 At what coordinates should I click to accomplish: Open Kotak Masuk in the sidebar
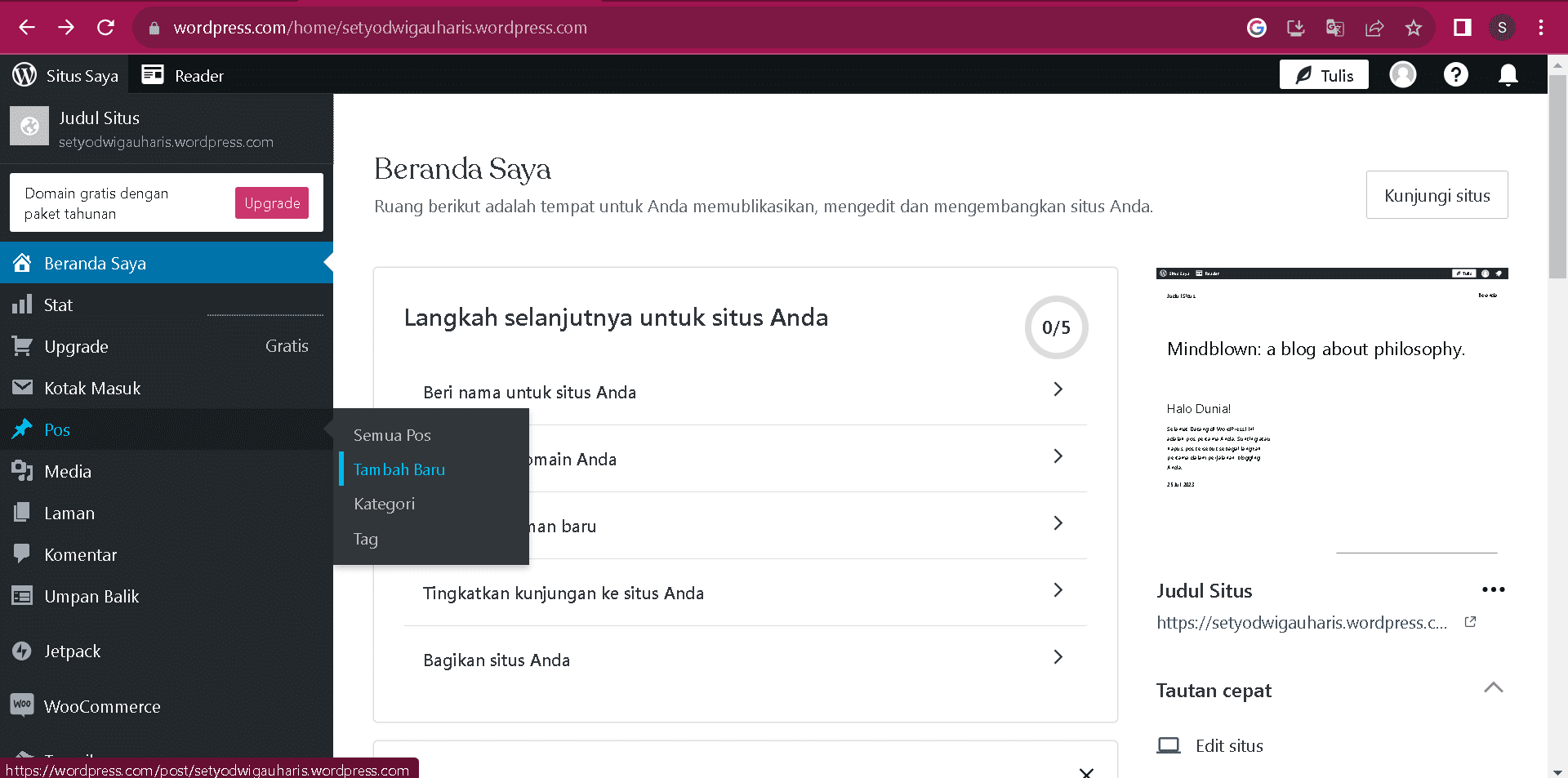pos(167,388)
